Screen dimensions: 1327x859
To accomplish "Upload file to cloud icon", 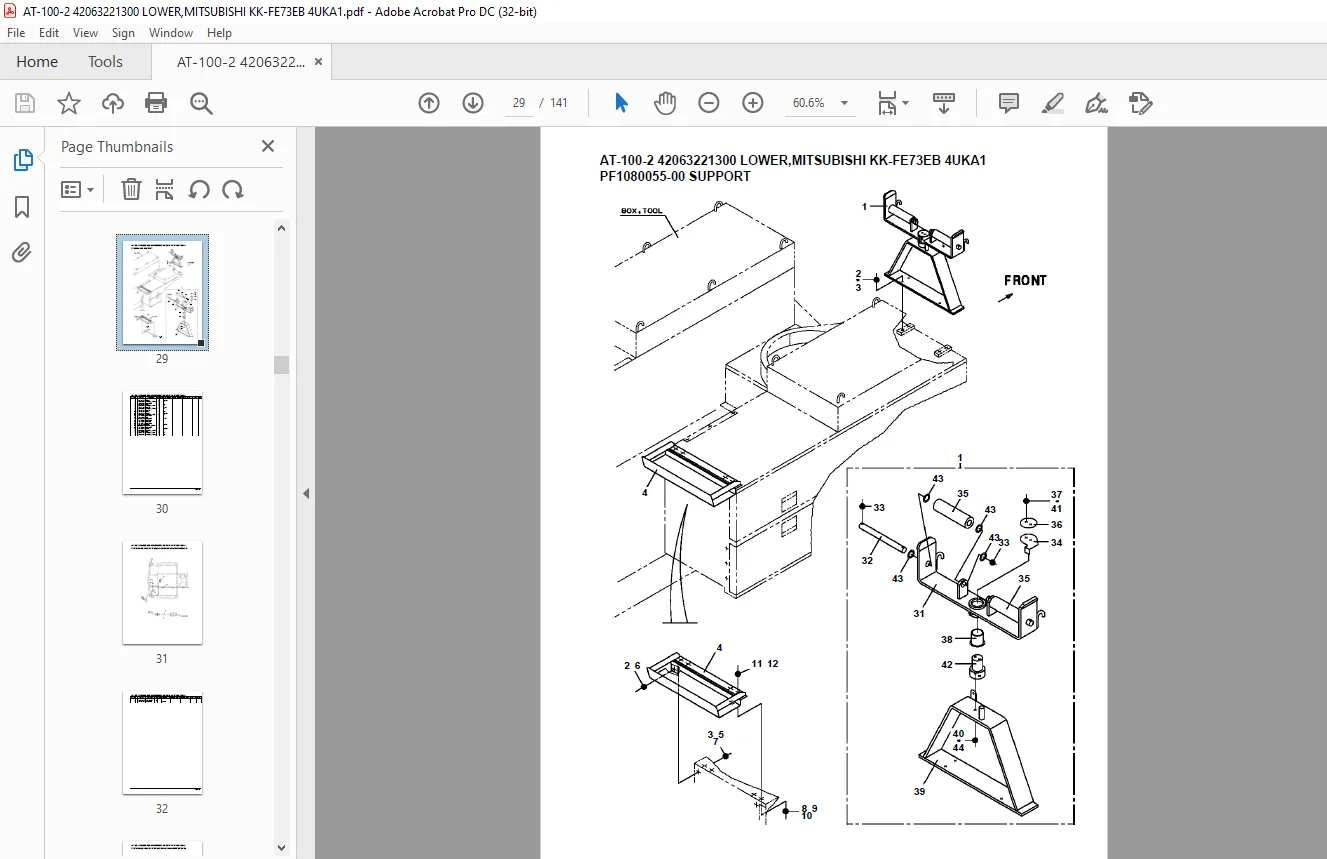I will (113, 103).
